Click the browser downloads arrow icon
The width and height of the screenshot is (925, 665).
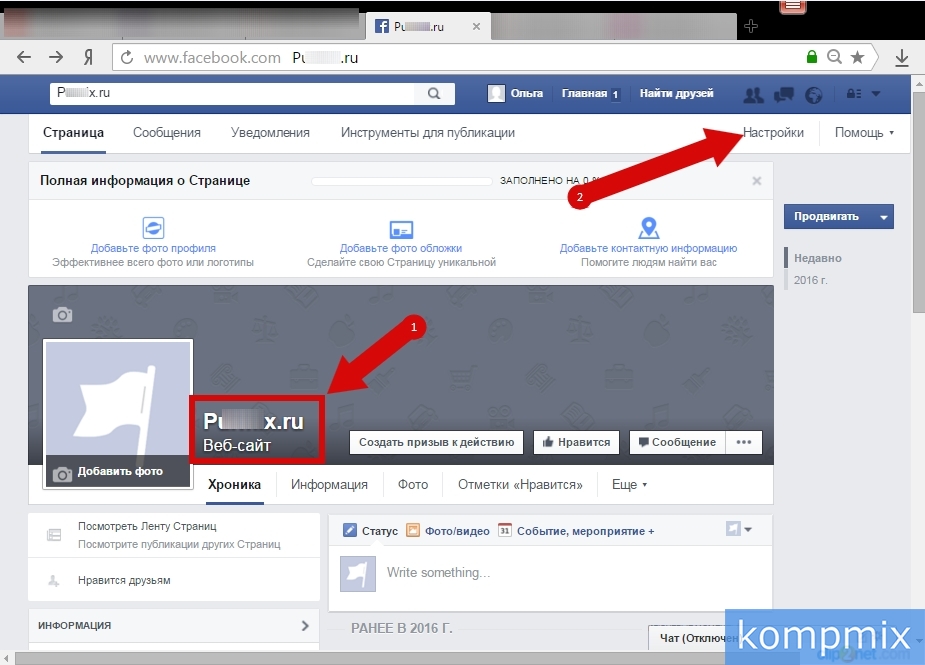coord(901,58)
